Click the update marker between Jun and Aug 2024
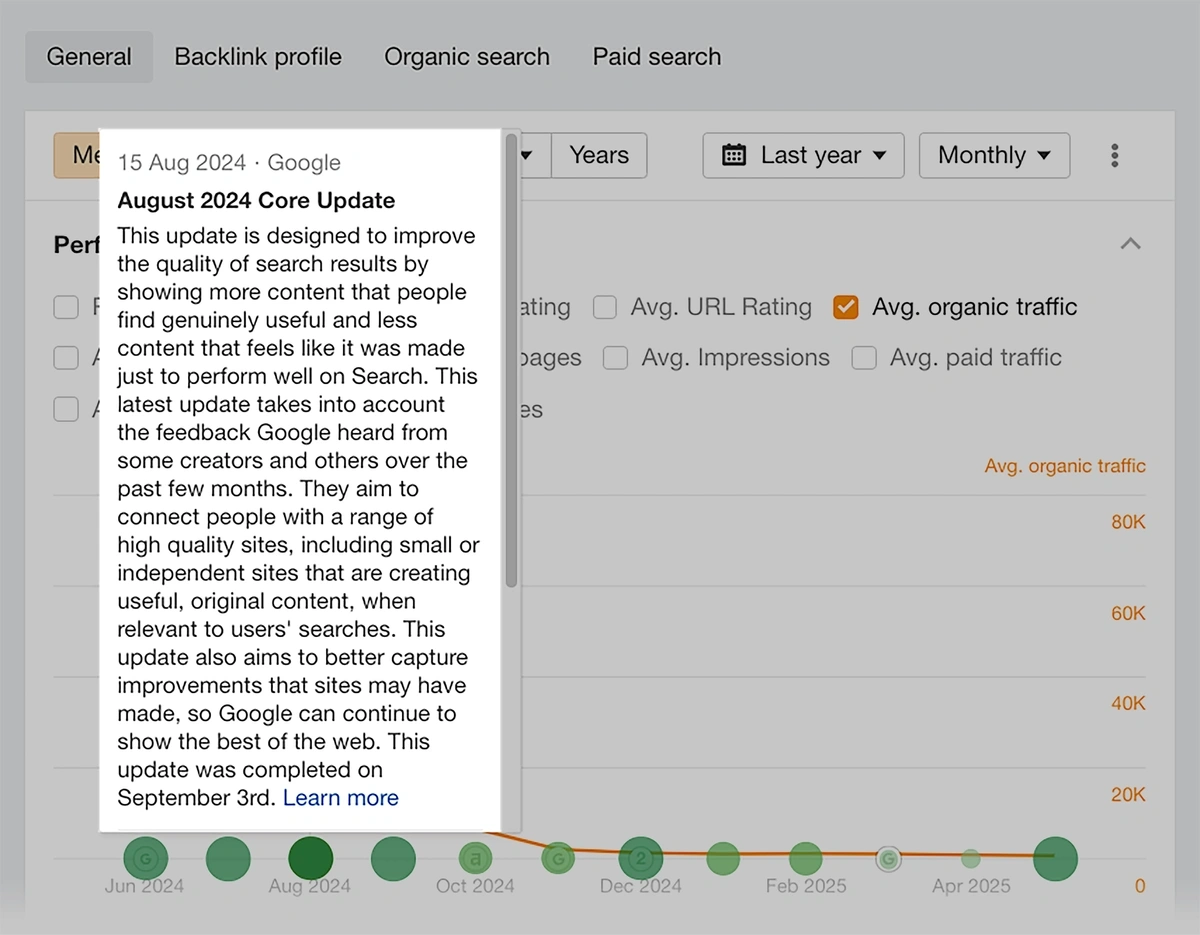The height and width of the screenshot is (935, 1200). point(228,858)
